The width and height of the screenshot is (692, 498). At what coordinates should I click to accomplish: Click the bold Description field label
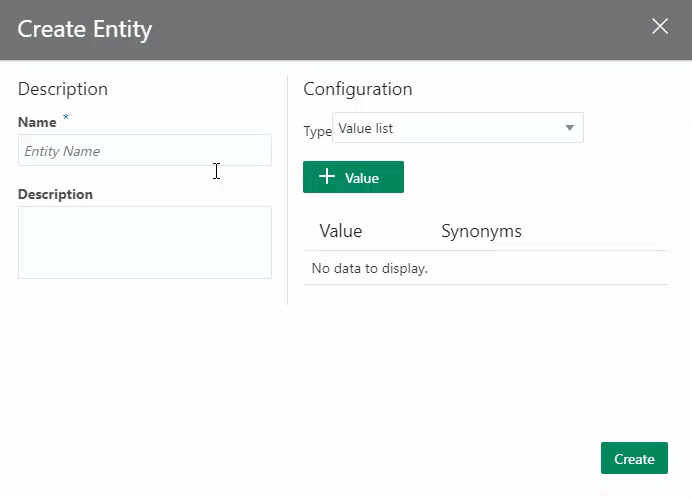tap(55, 194)
